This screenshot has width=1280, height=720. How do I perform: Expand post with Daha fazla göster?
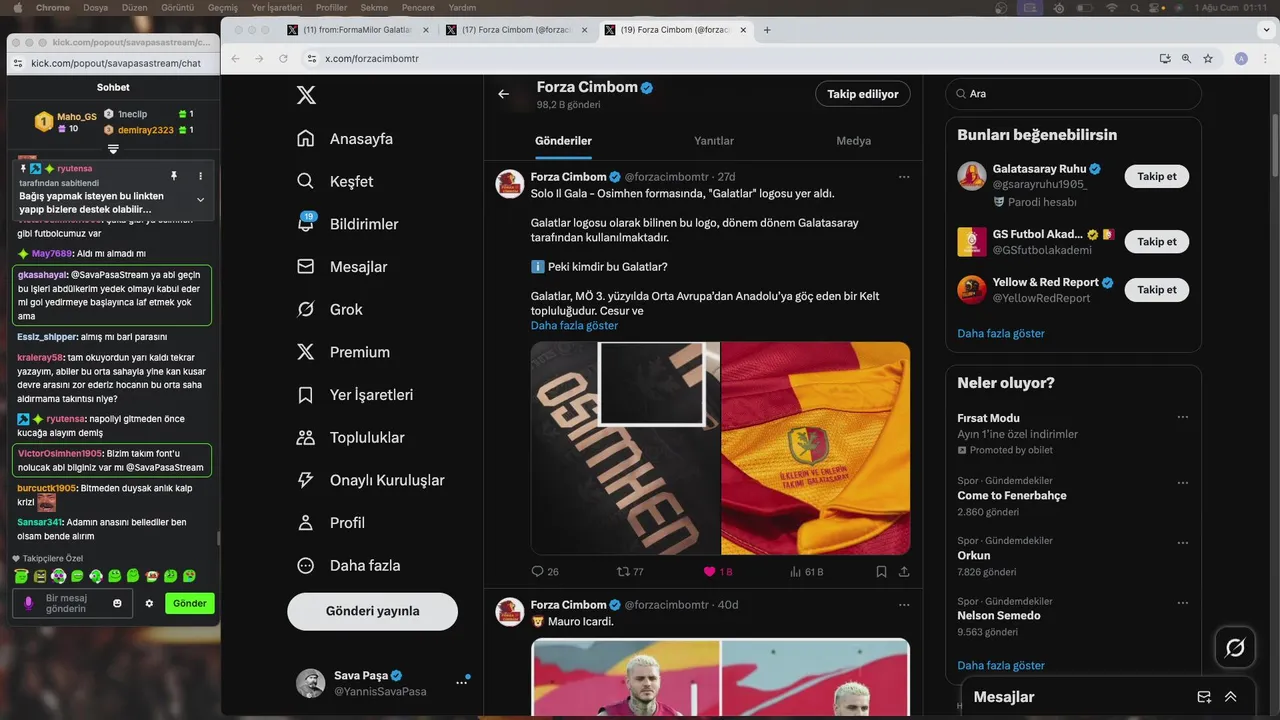574,325
